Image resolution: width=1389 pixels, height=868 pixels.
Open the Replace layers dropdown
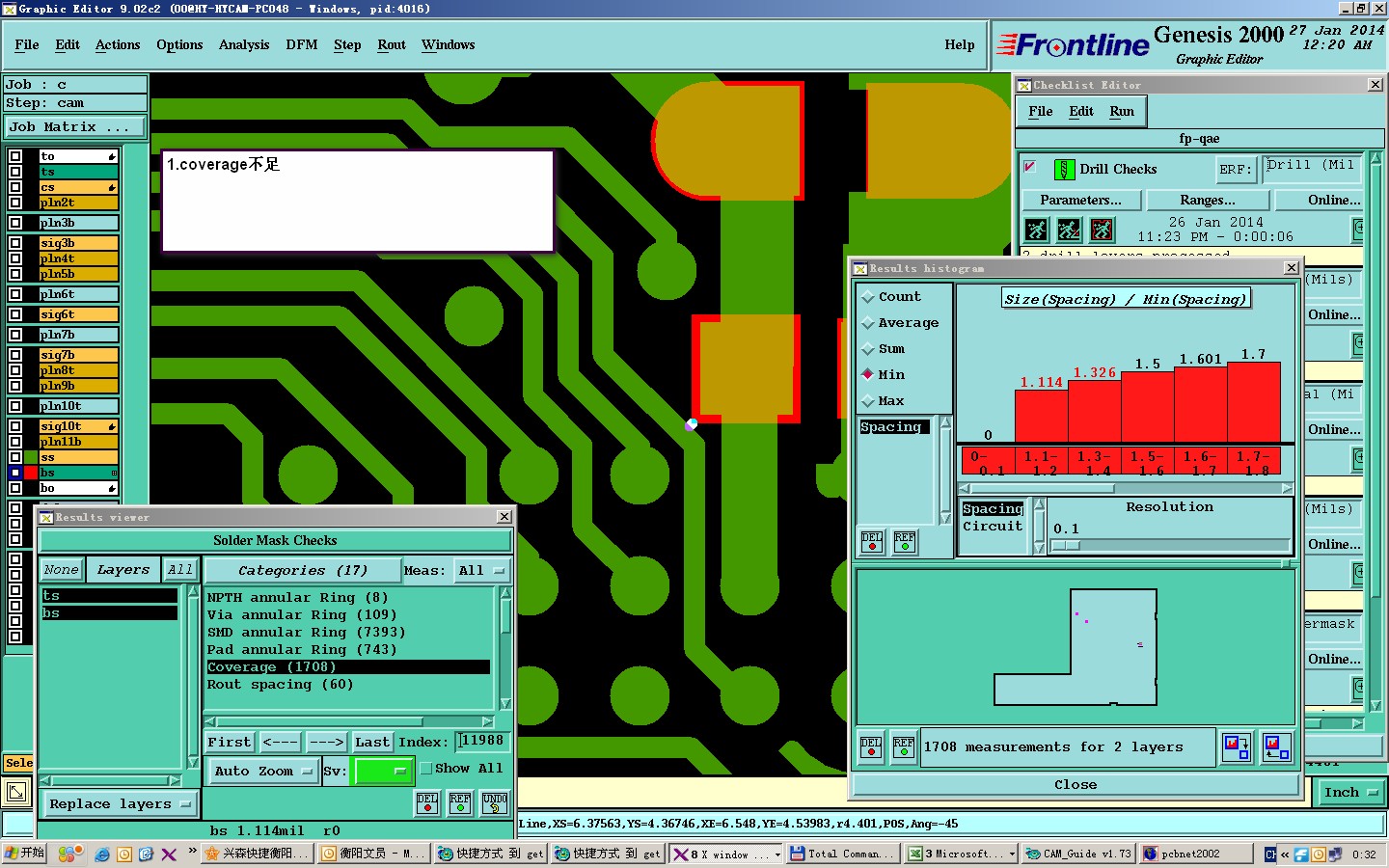[120, 803]
